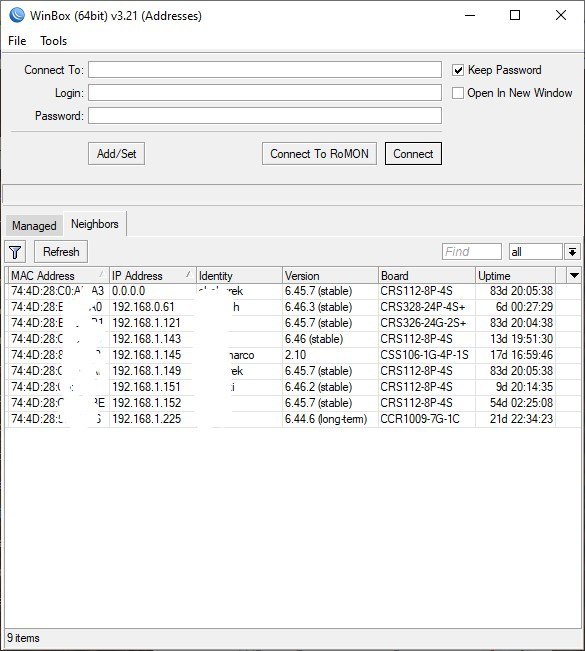
Task: Select IP address 0.0.0.0
Action: pos(129,291)
